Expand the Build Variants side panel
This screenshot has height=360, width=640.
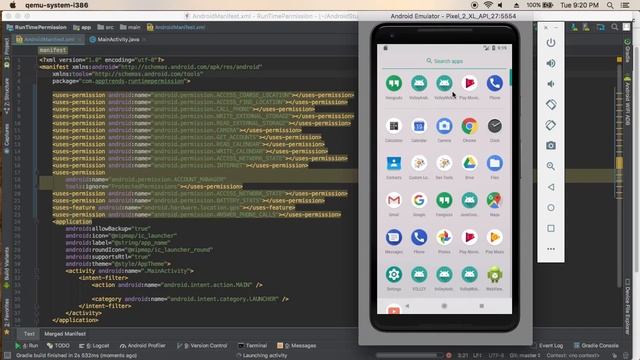(x=7, y=267)
